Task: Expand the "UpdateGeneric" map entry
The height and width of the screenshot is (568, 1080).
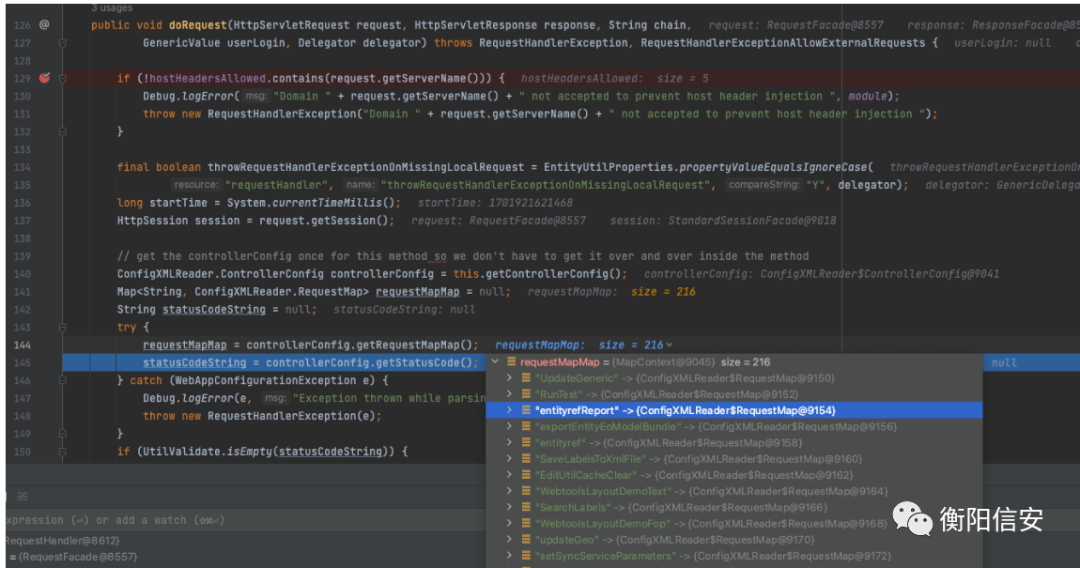Action: (509, 378)
